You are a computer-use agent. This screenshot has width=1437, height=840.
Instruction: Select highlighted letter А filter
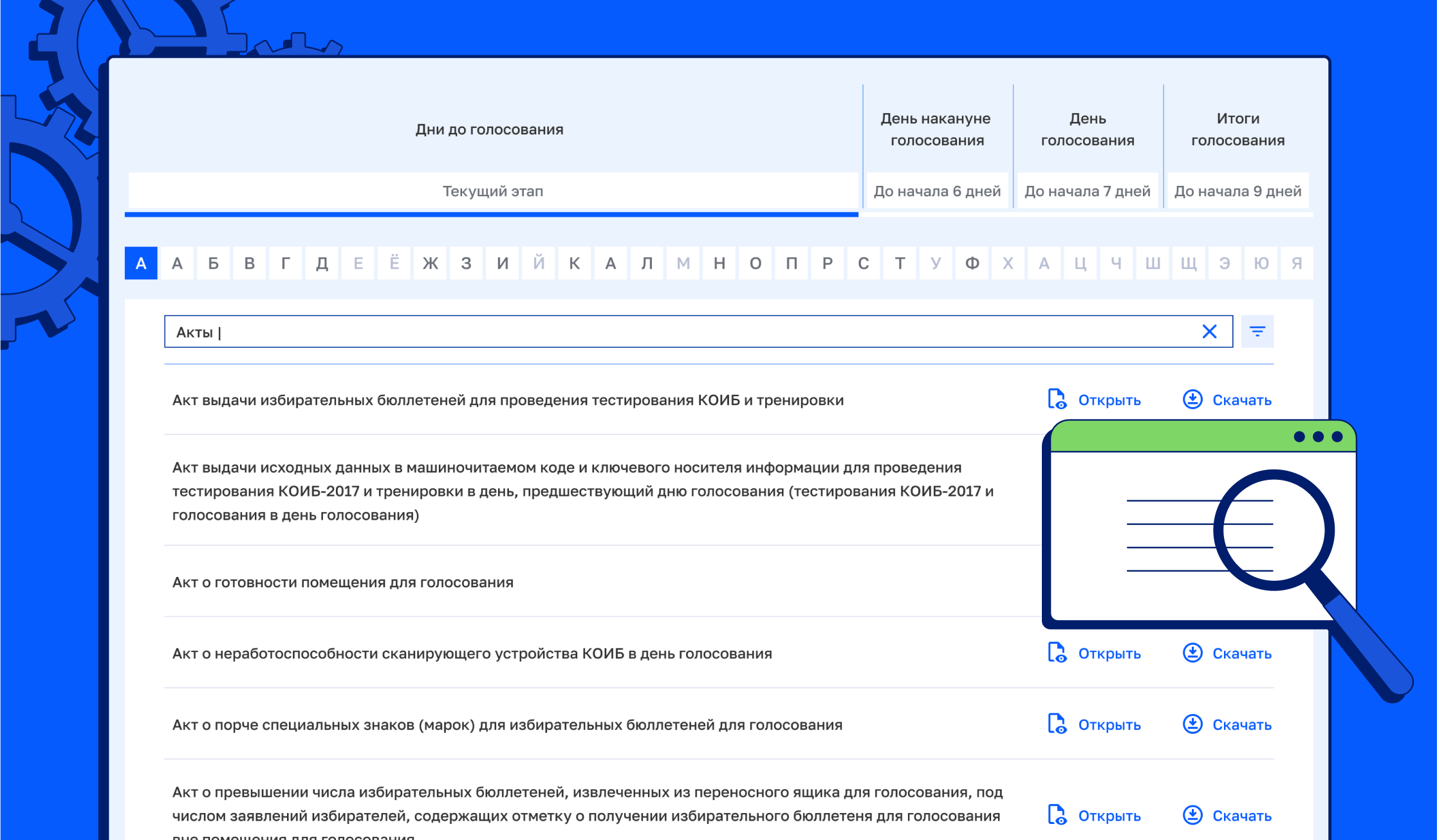coord(141,263)
